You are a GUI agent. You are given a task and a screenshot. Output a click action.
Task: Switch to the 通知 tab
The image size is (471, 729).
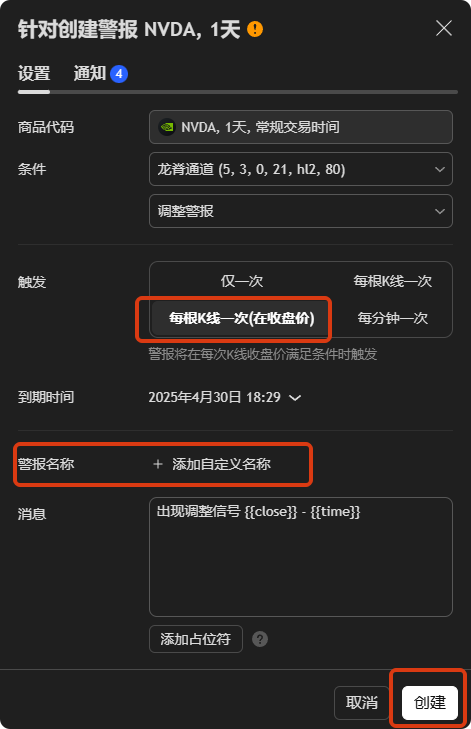tap(90, 73)
